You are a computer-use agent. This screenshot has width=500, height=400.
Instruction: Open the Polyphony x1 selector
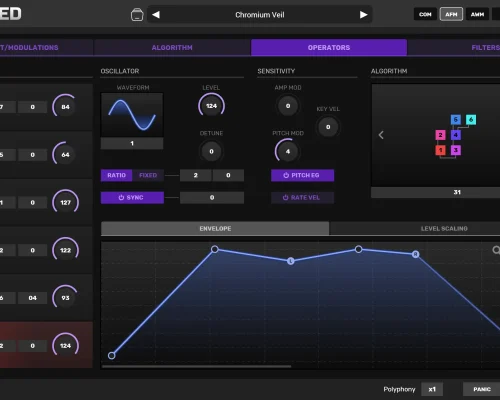pyautogui.click(x=432, y=389)
